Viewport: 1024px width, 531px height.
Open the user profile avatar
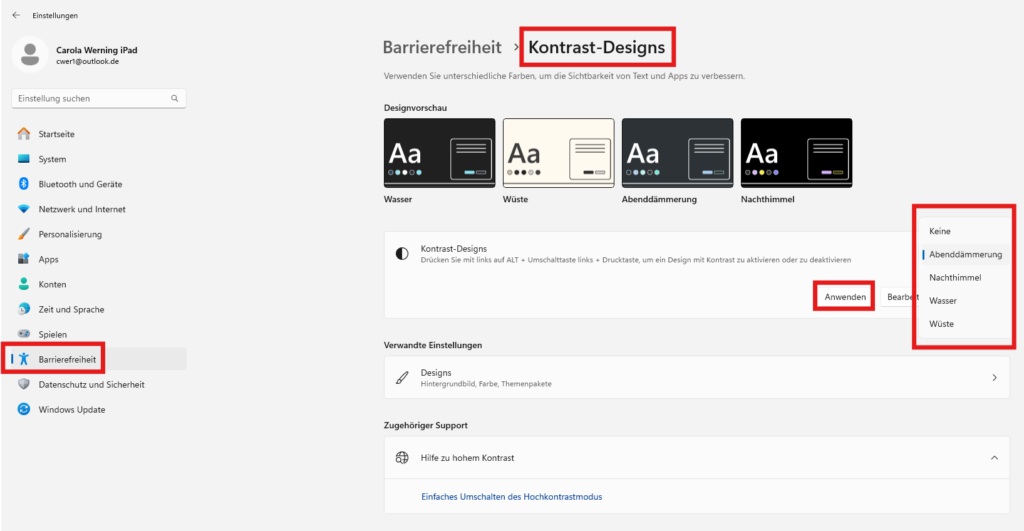click(29, 55)
